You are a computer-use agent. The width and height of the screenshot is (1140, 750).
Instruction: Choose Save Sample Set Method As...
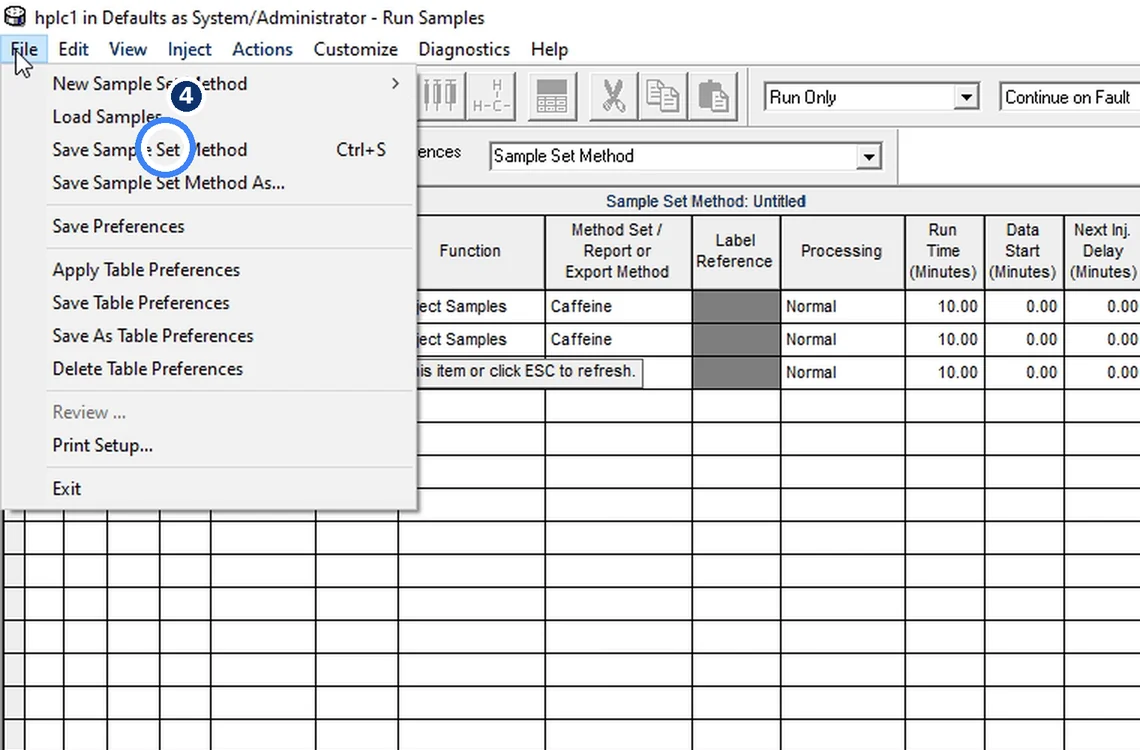click(x=210, y=182)
